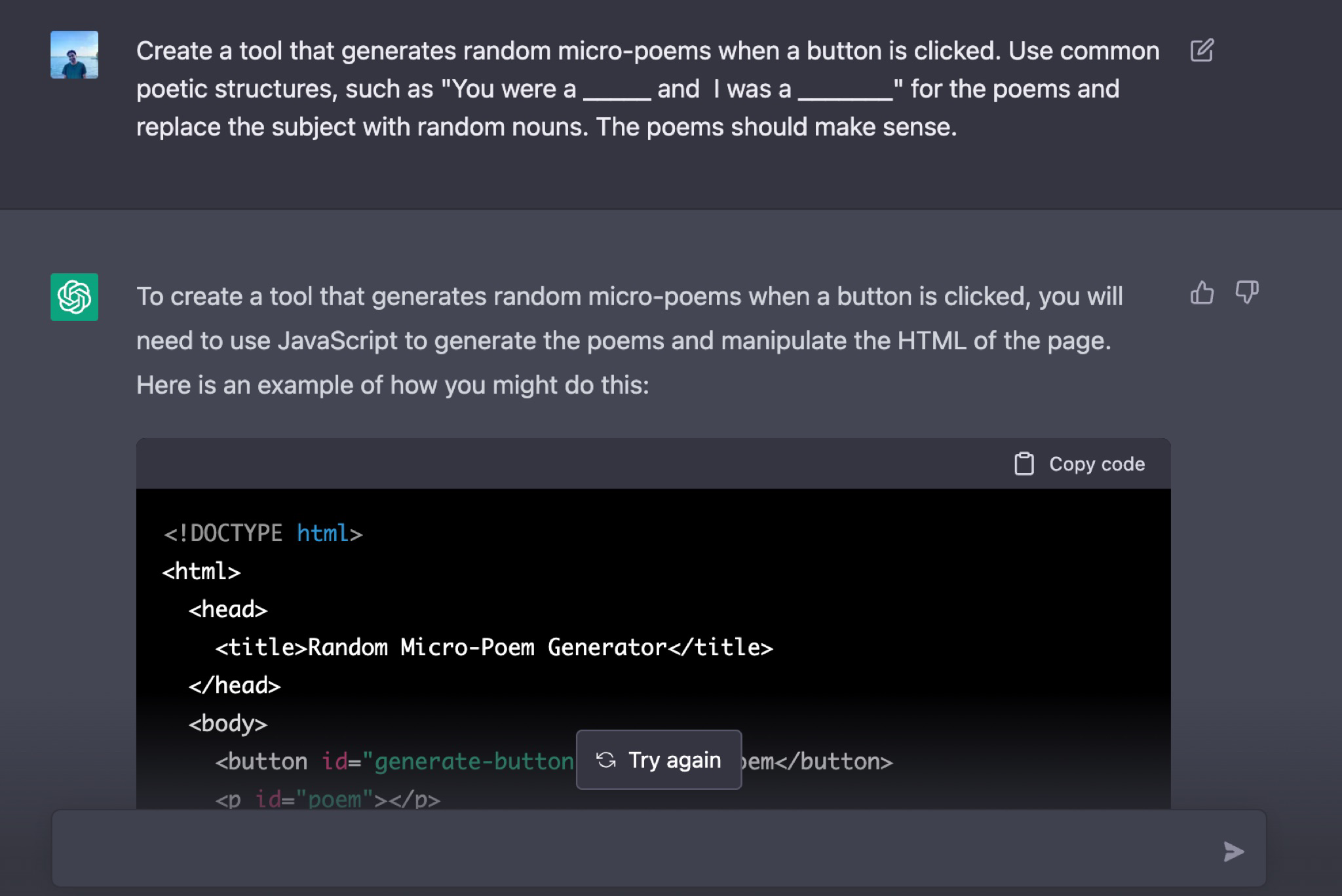Click the clipboard icon in code header
Viewport: 1342px width, 896px height.
coord(1024,464)
